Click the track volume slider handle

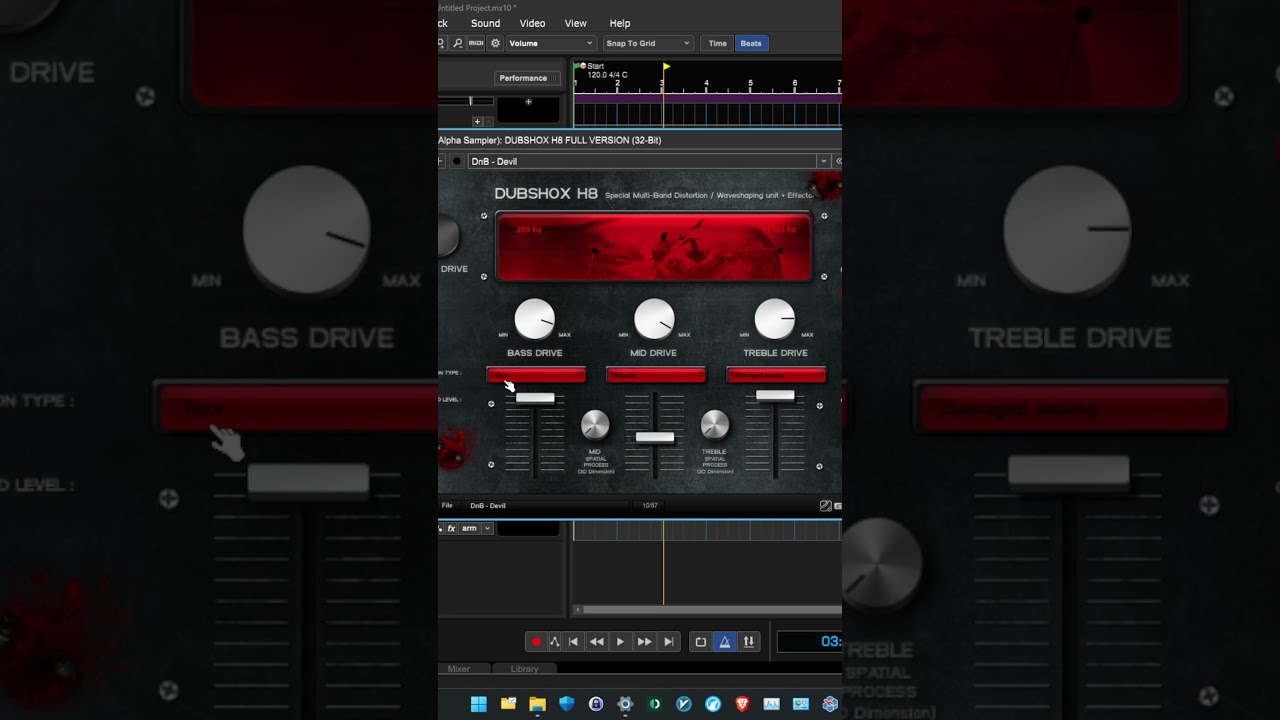pyautogui.click(x=471, y=101)
